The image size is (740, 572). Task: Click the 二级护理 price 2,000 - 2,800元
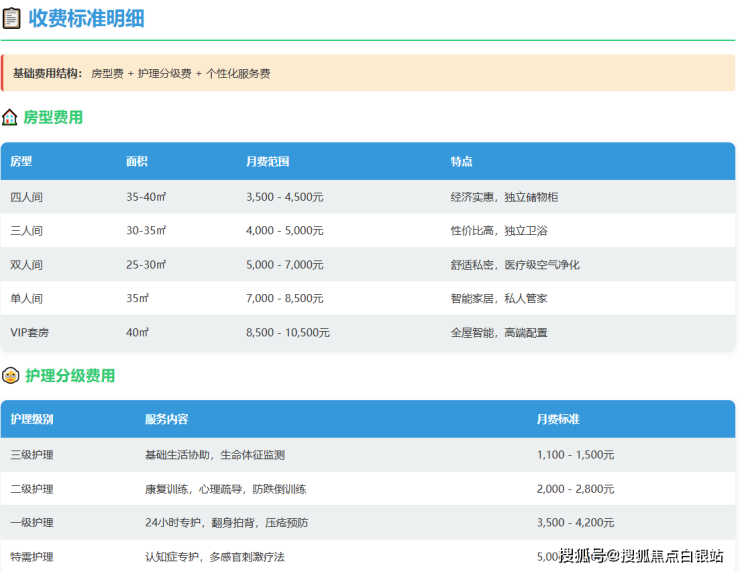575,489
